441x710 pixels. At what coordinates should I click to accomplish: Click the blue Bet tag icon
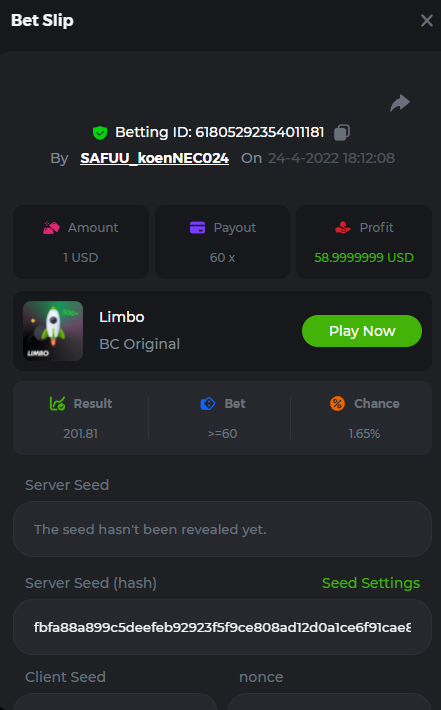pyautogui.click(x=208, y=403)
